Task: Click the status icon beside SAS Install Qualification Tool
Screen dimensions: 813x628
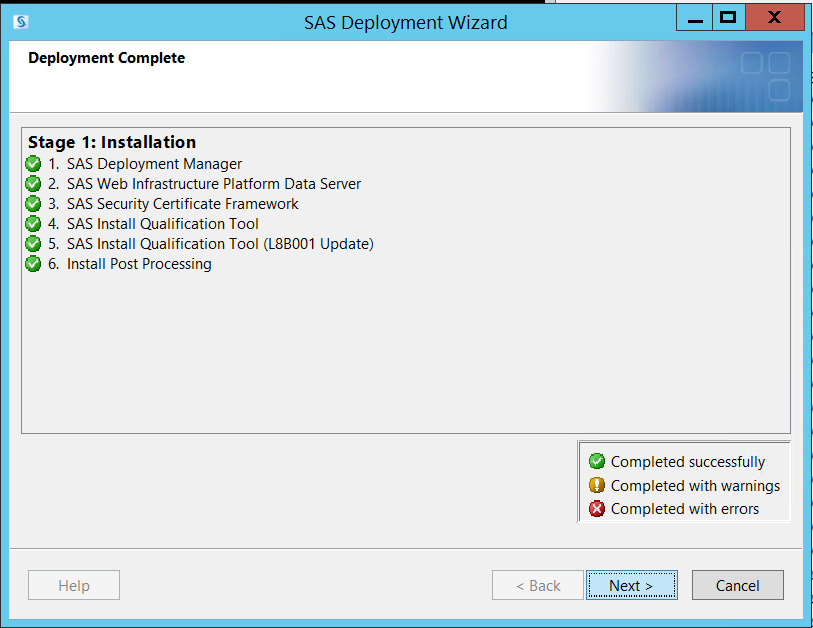Action: [33, 223]
